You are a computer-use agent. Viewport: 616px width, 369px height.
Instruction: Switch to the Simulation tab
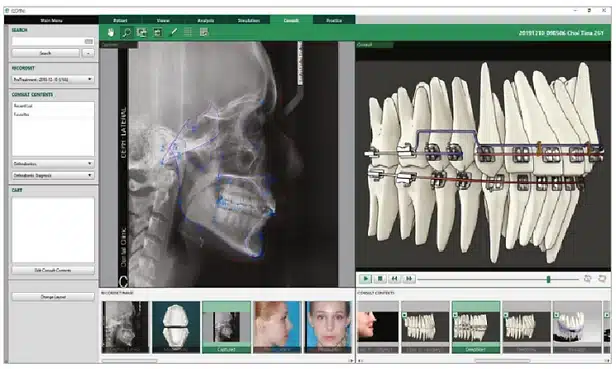[x=249, y=20]
